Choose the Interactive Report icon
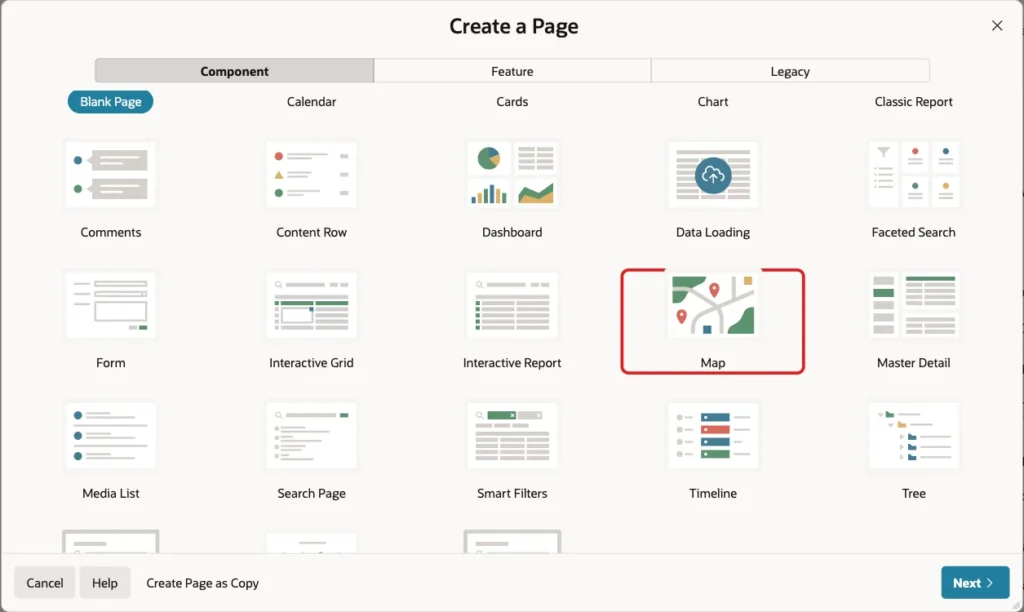 click(512, 305)
